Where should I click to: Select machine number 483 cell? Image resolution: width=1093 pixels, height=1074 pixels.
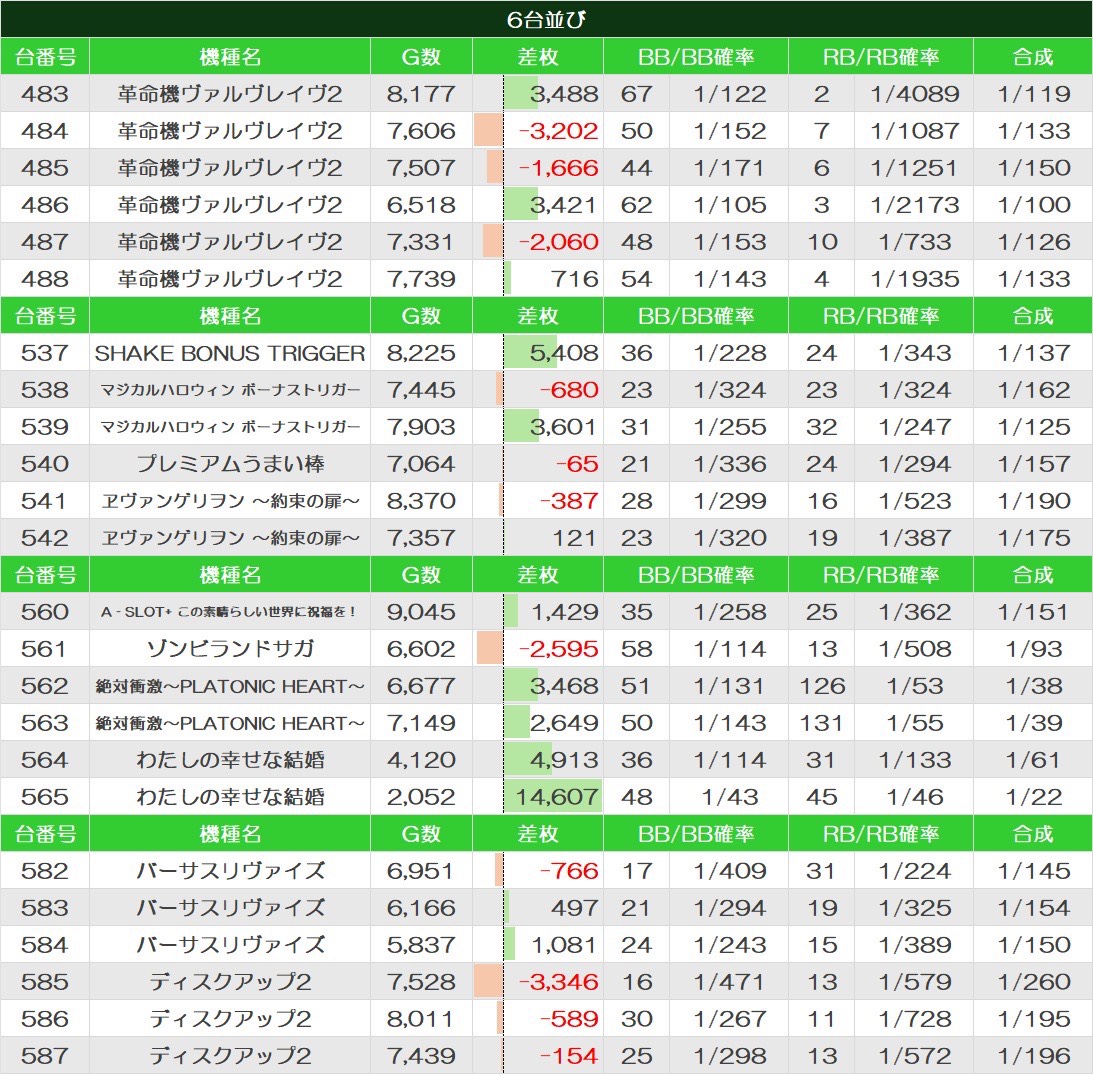[45, 93]
